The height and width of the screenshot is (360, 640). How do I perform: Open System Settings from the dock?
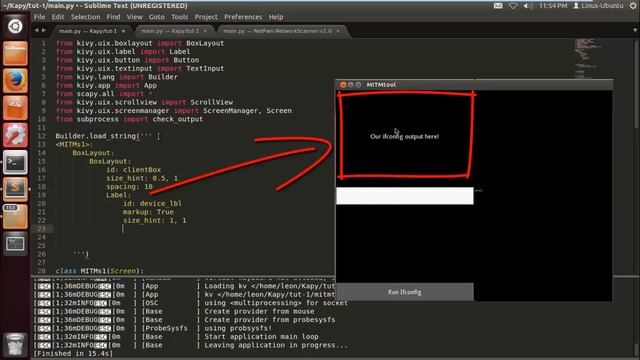coord(15,135)
